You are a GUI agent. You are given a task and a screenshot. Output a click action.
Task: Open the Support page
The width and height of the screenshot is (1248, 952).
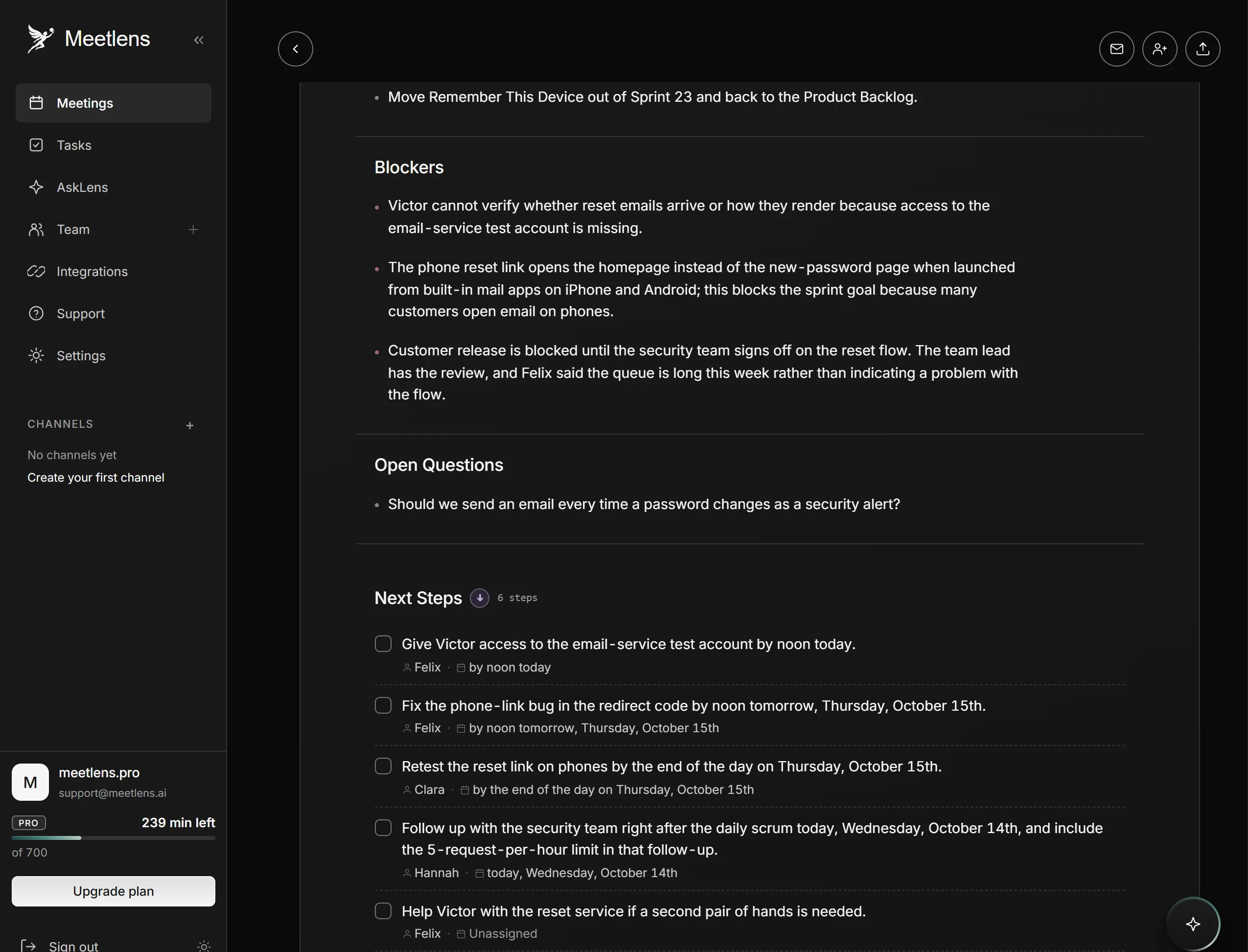coord(114,313)
